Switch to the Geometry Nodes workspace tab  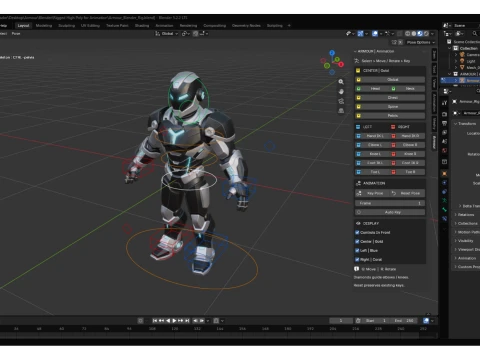pos(246,26)
